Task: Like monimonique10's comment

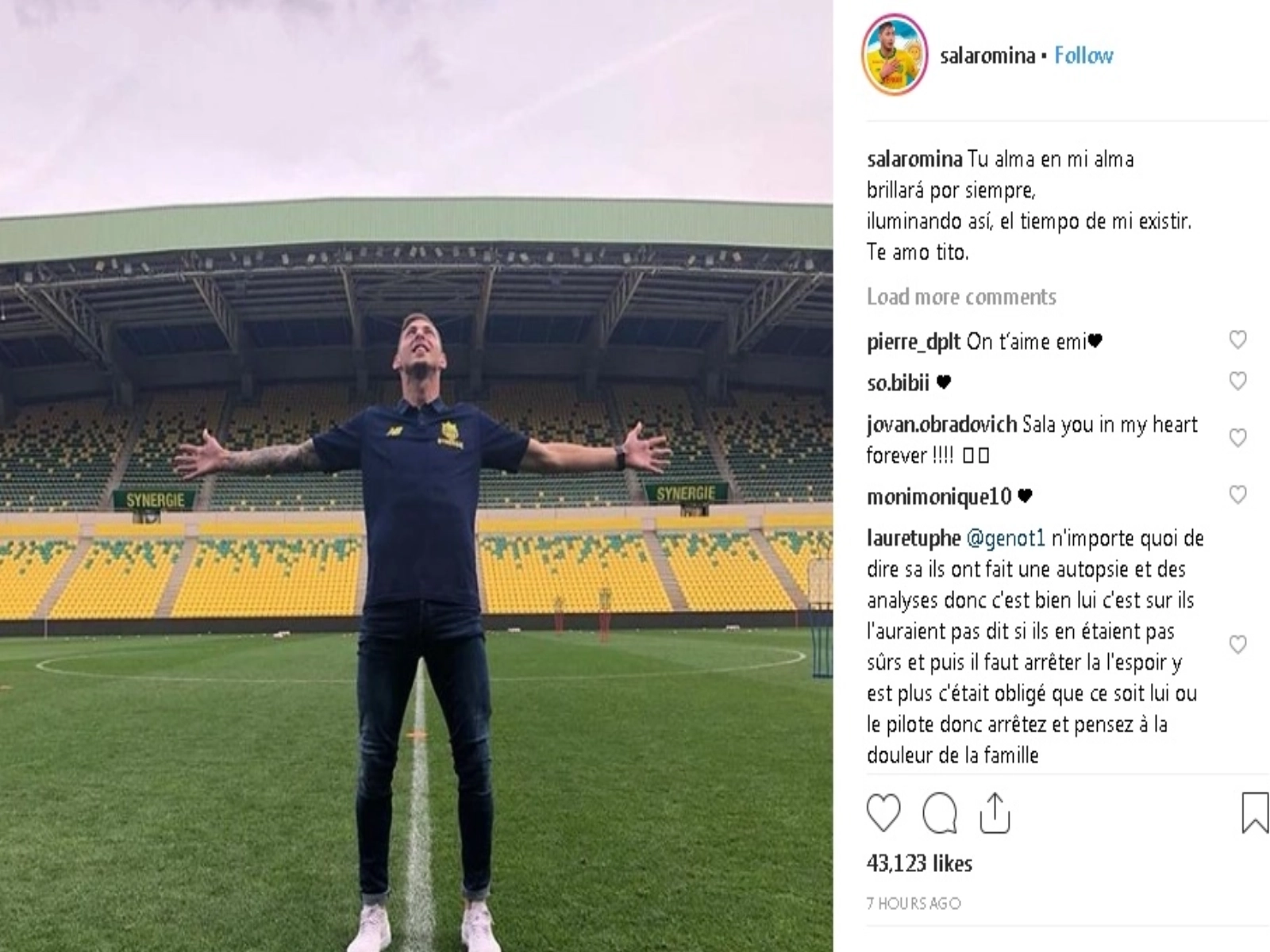Action: tap(1237, 496)
